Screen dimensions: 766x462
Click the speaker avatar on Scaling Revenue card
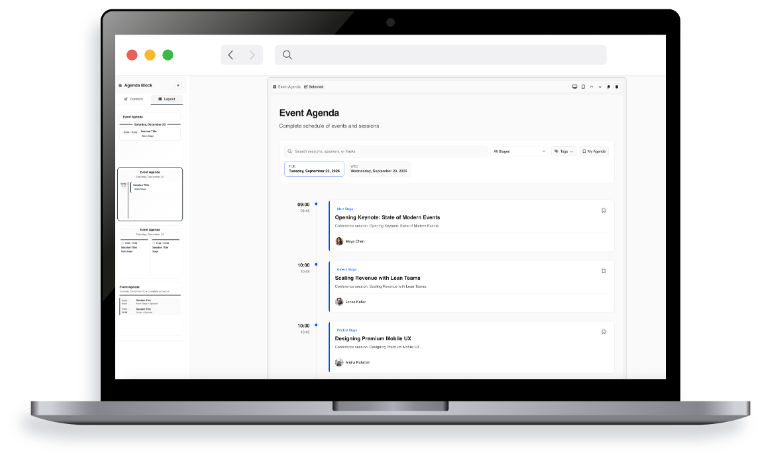coord(339,302)
